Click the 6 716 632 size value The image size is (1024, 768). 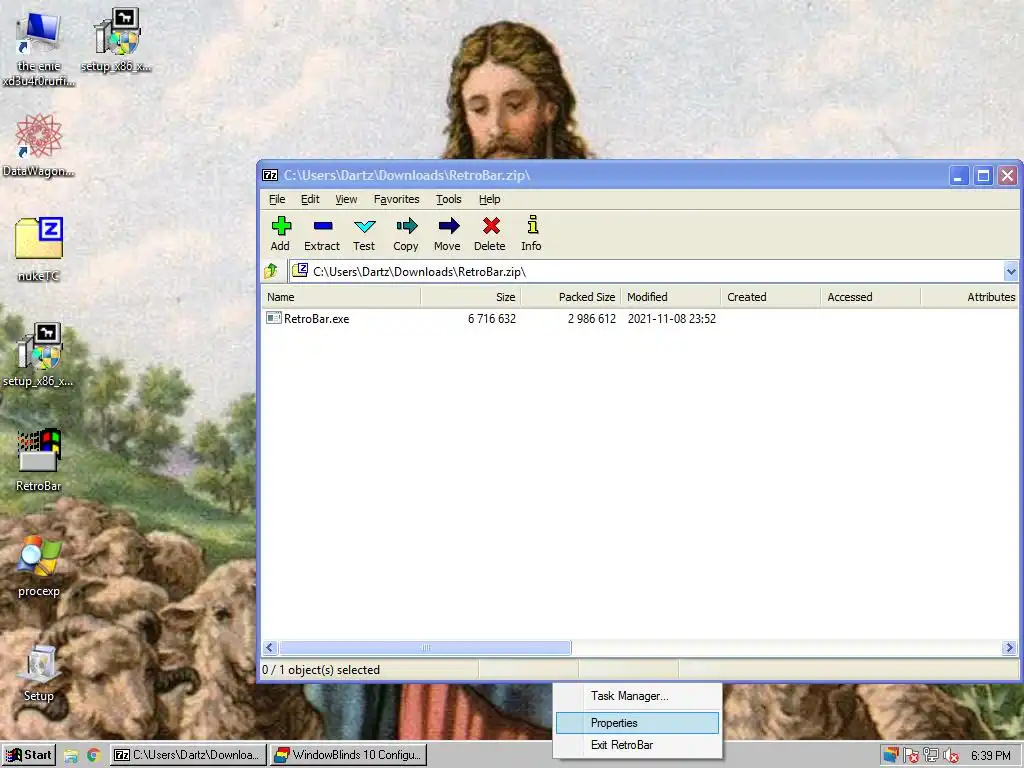point(492,319)
